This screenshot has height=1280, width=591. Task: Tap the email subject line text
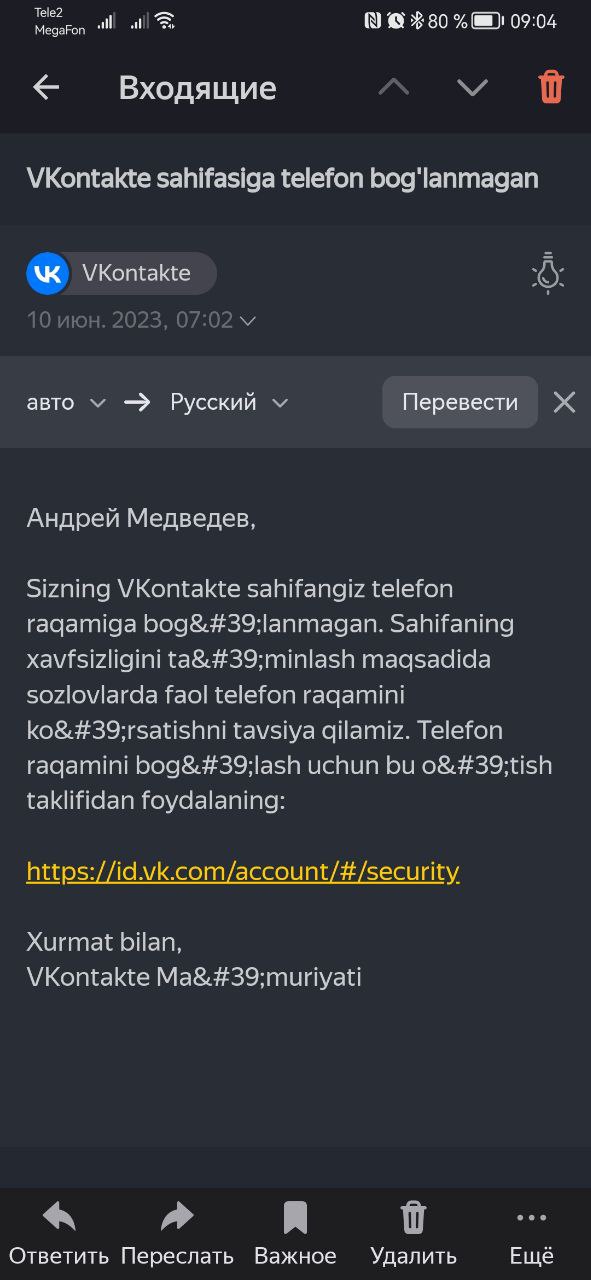283,178
